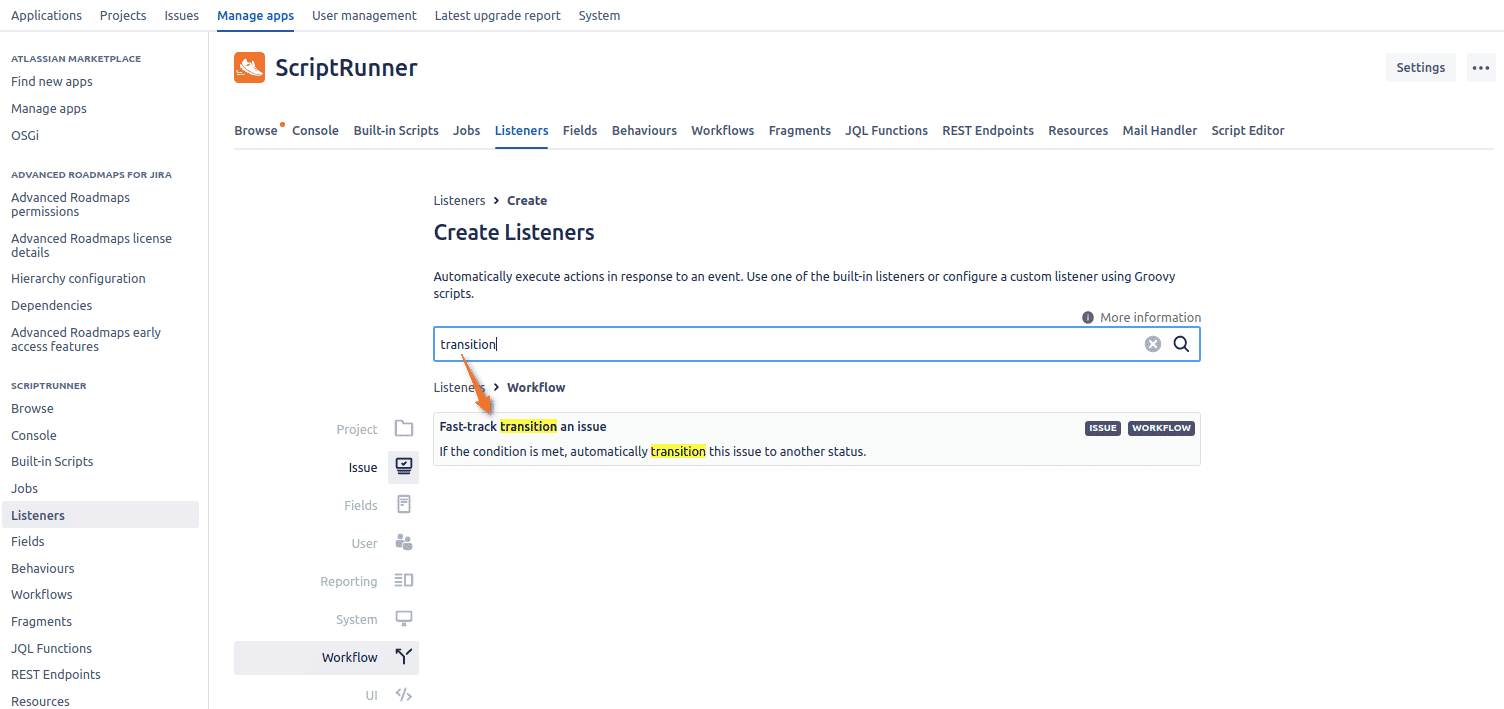1504x709 pixels.
Task: Open Advanced Roadmaps license details
Action: pos(91,246)
